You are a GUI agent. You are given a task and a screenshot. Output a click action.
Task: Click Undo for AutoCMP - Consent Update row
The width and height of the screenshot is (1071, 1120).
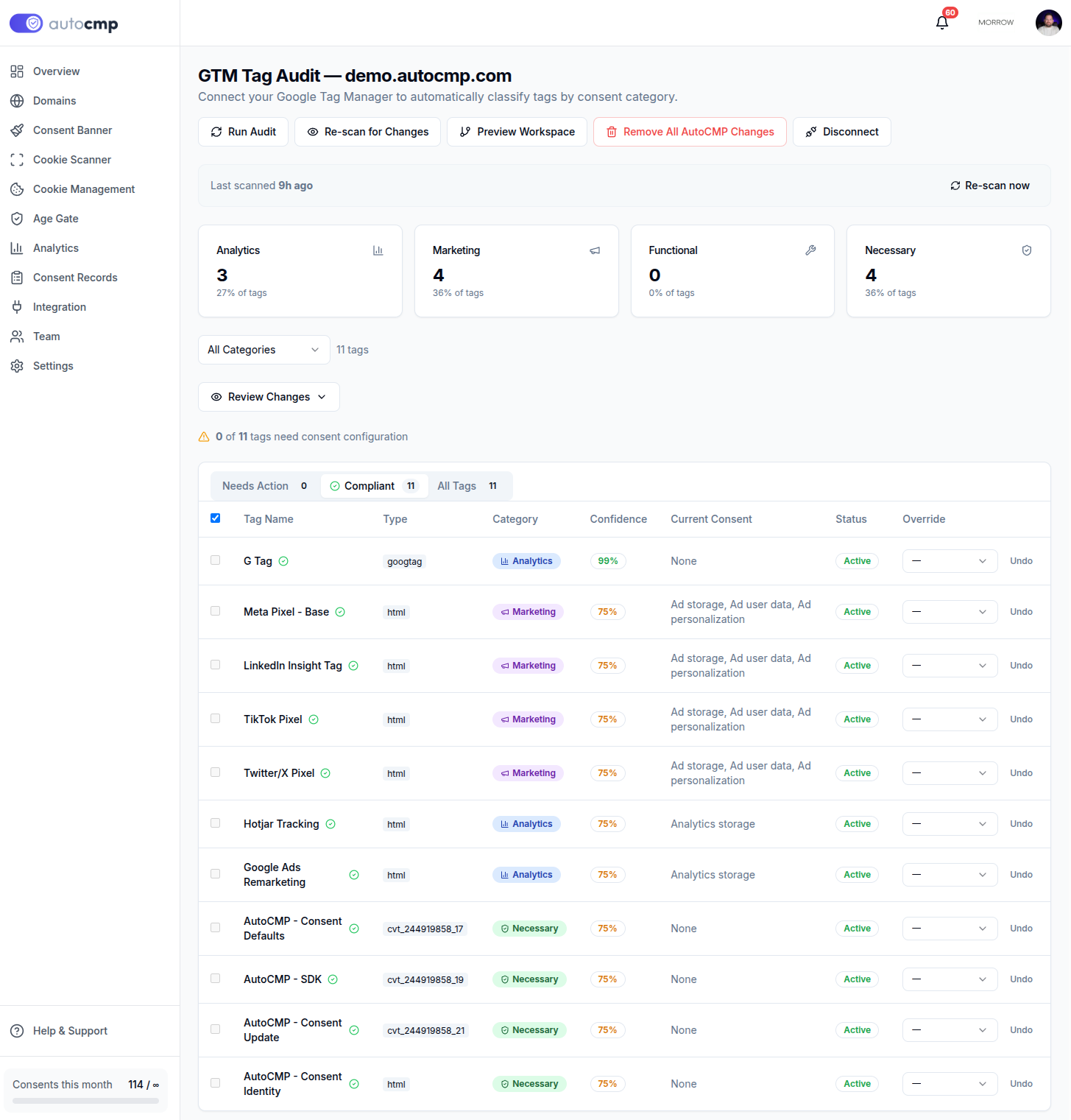pos(1021,1030)
